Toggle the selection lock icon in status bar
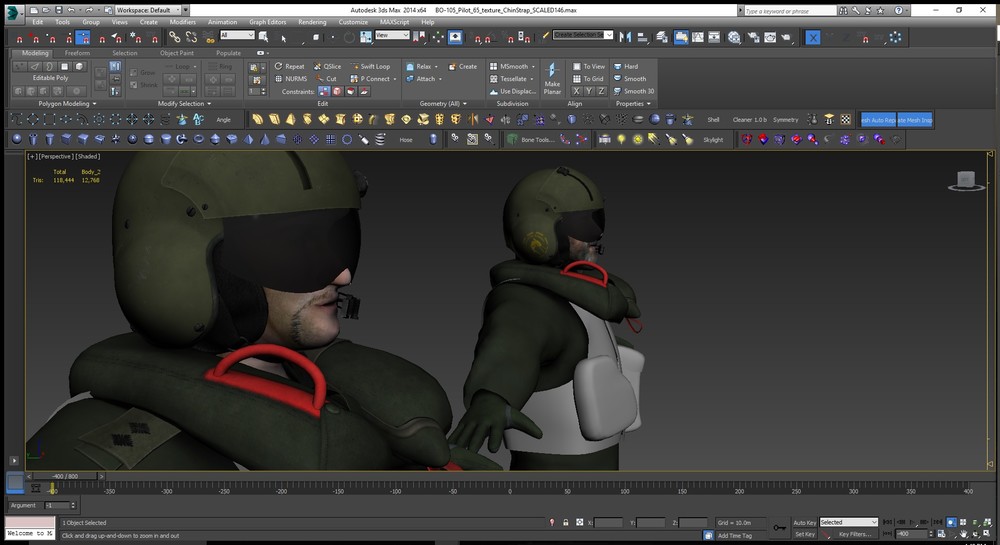1000x545 pixels. click(x=566, y=522)
